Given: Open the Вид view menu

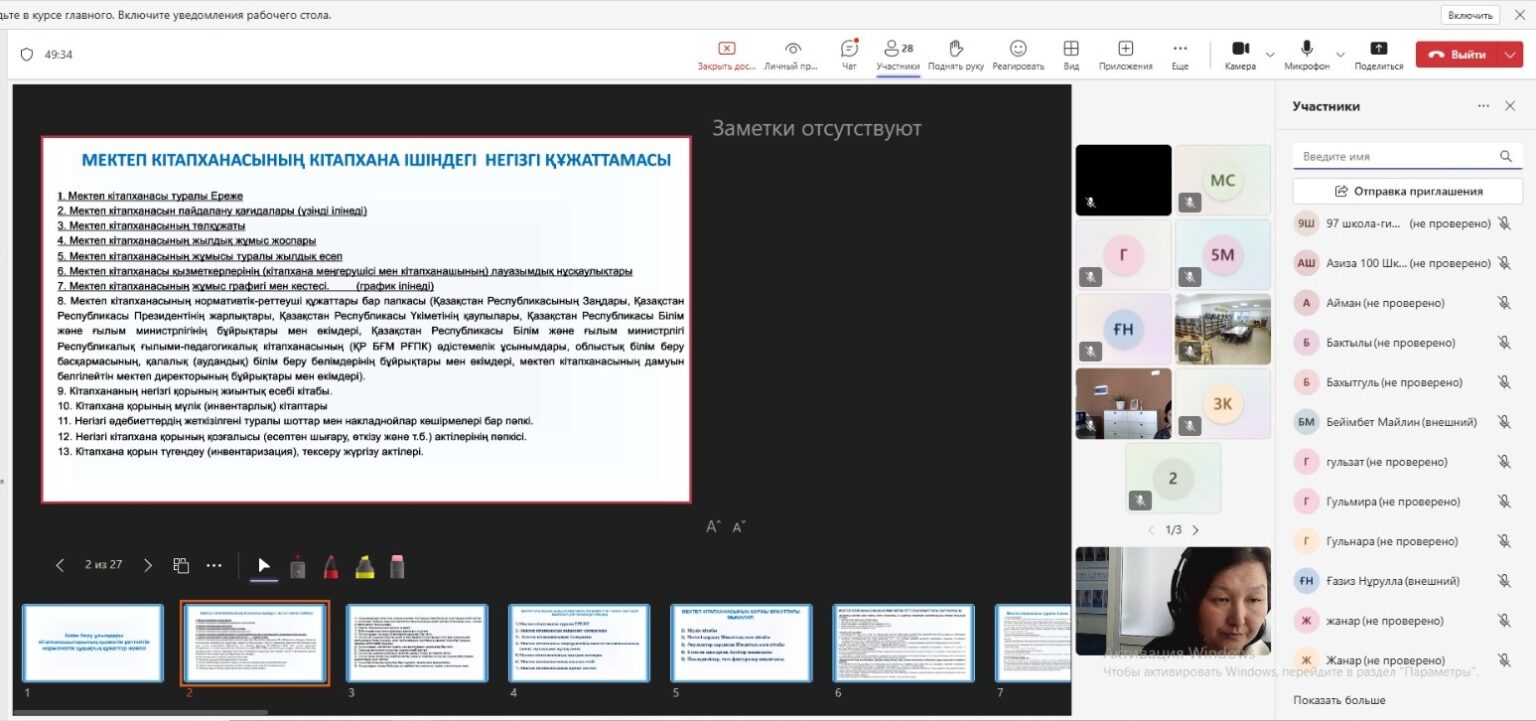Looking at the screenshot, I should click(x=1071, y=54).
